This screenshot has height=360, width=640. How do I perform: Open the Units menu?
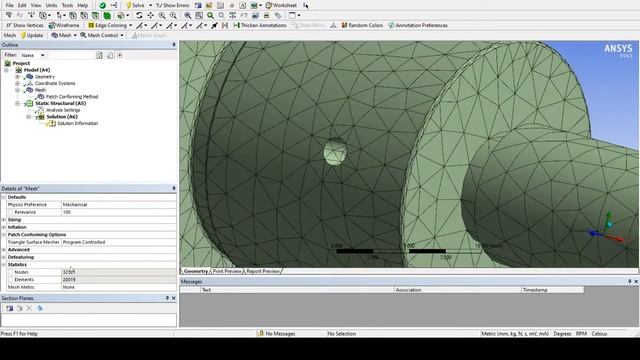pos(51,5)
